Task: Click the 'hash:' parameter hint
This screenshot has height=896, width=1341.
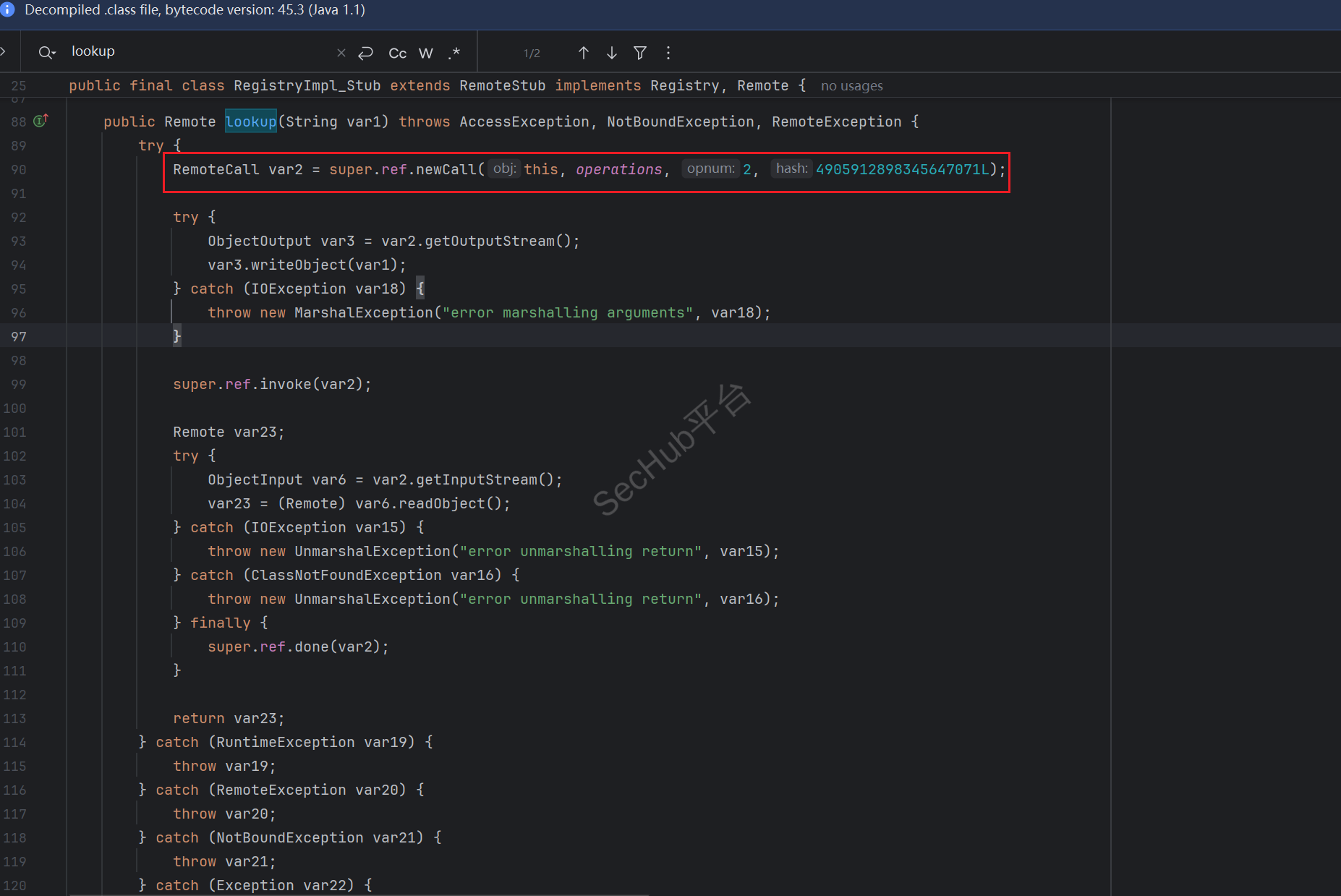Action: [x=791, y=168]
